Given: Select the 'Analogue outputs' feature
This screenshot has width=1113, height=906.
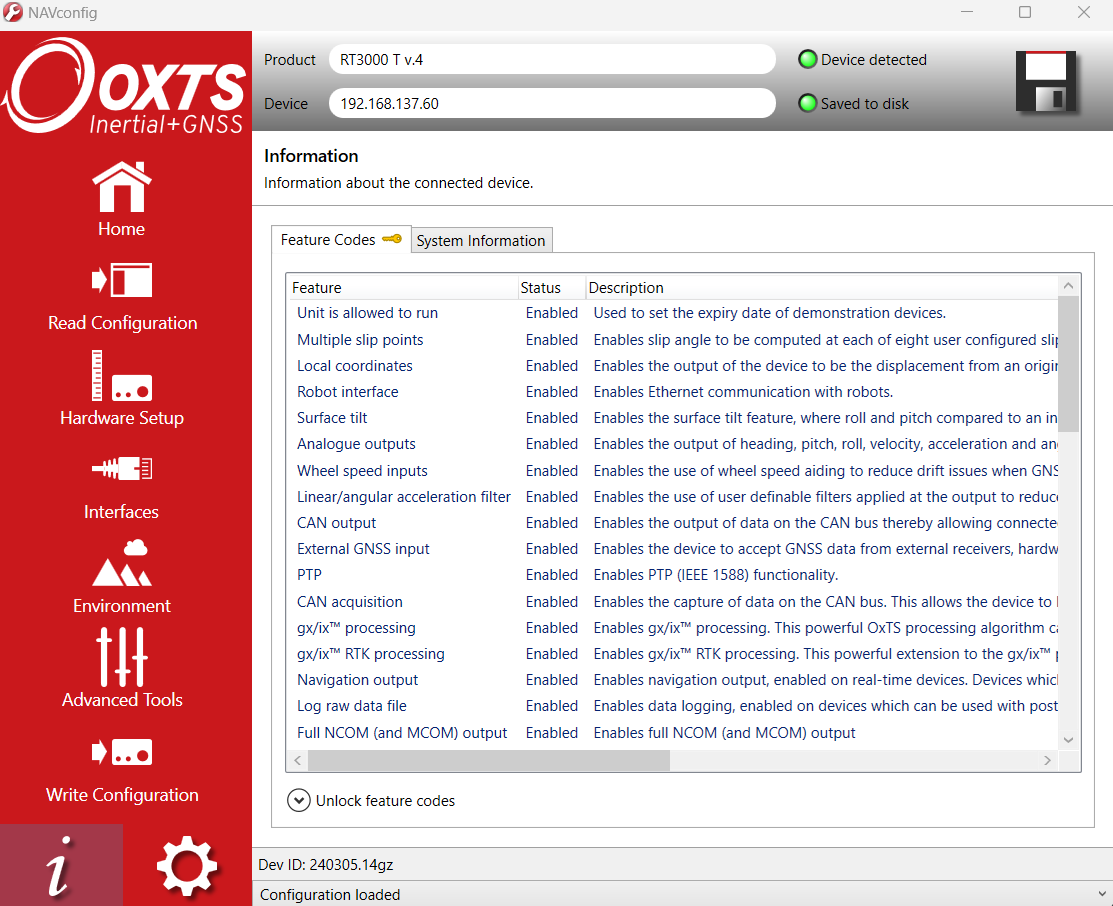Looking at the screenshot, I should coord(356,444).
